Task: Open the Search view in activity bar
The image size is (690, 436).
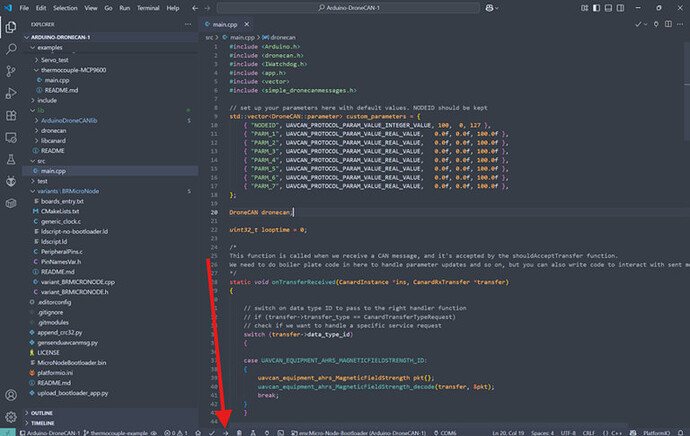Action: pos(11,49)
